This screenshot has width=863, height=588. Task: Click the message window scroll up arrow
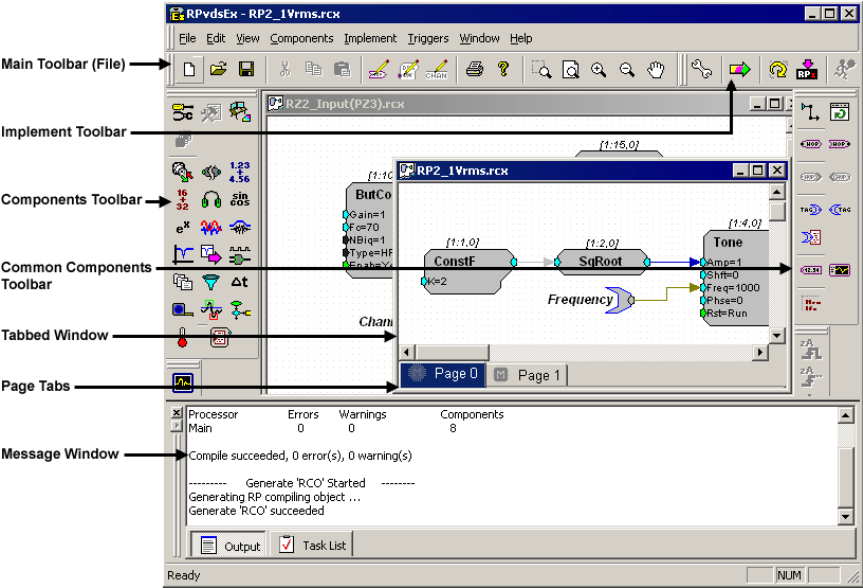[845, 415]
